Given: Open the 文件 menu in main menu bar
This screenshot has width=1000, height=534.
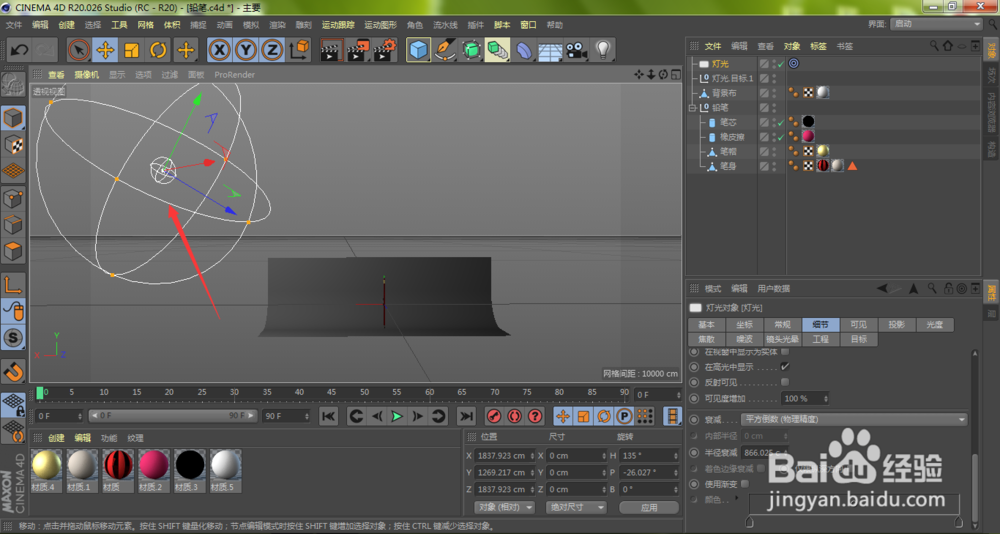Looking at the screenshot, I should pyautogui.click(x=14, y=25).
